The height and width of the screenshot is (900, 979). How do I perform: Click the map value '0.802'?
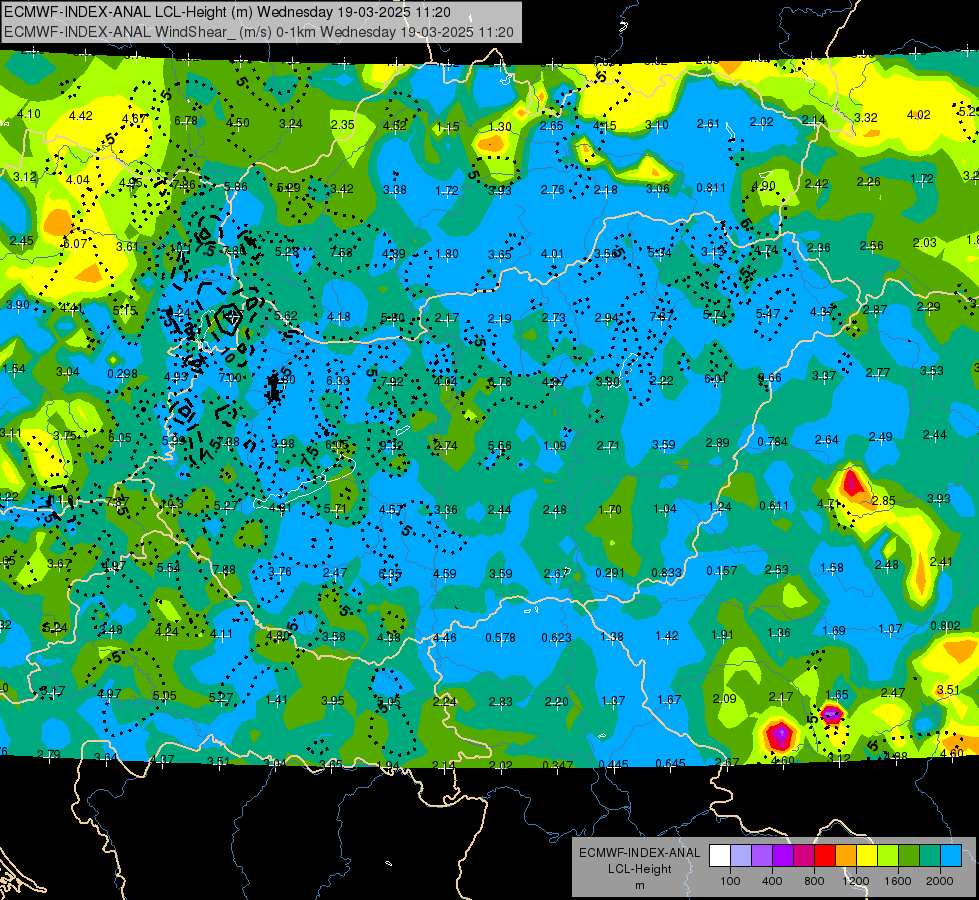pyautogui.click(x=945, y=626)
